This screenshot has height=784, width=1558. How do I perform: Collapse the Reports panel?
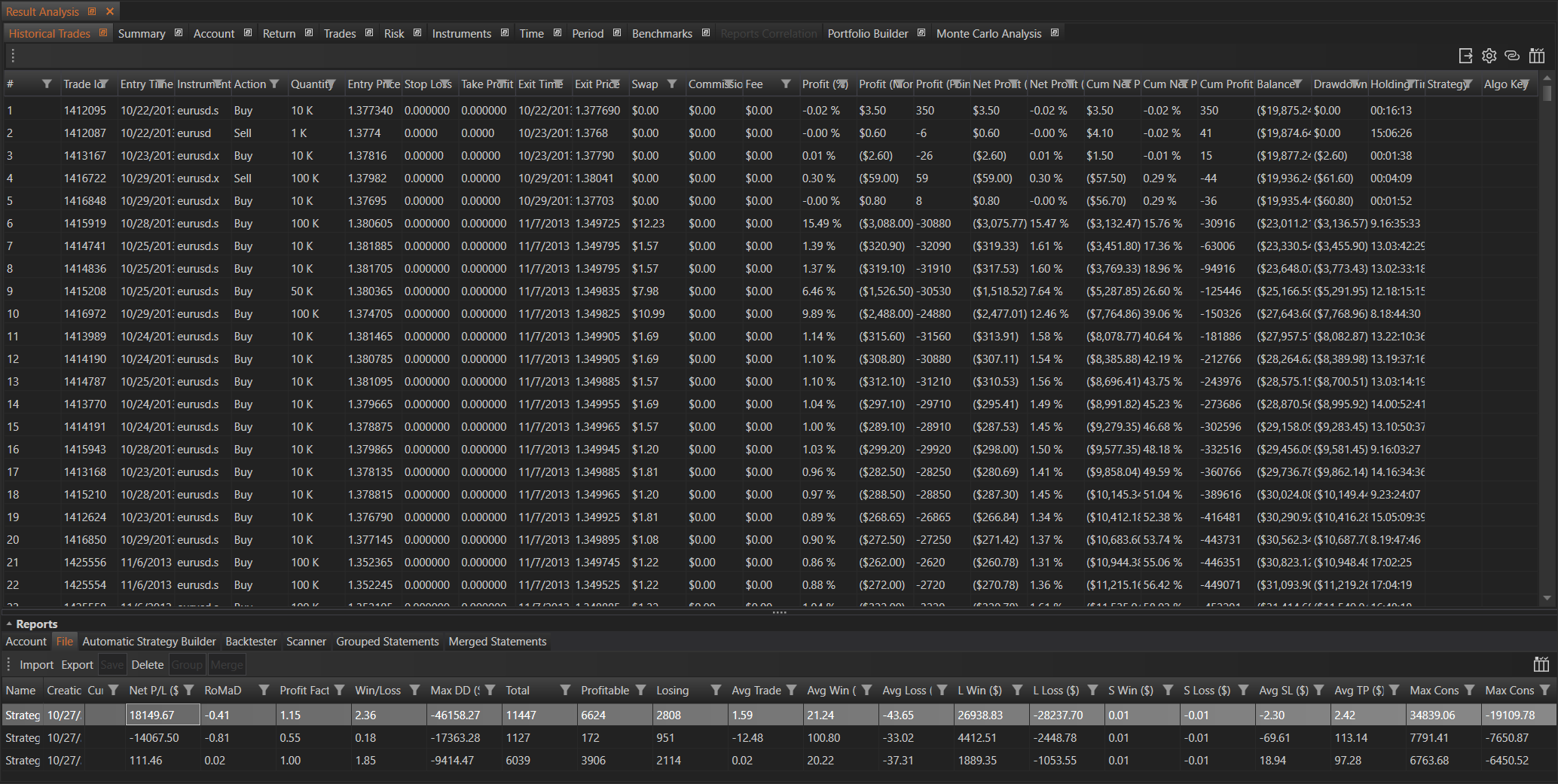[x=9, y=624]
